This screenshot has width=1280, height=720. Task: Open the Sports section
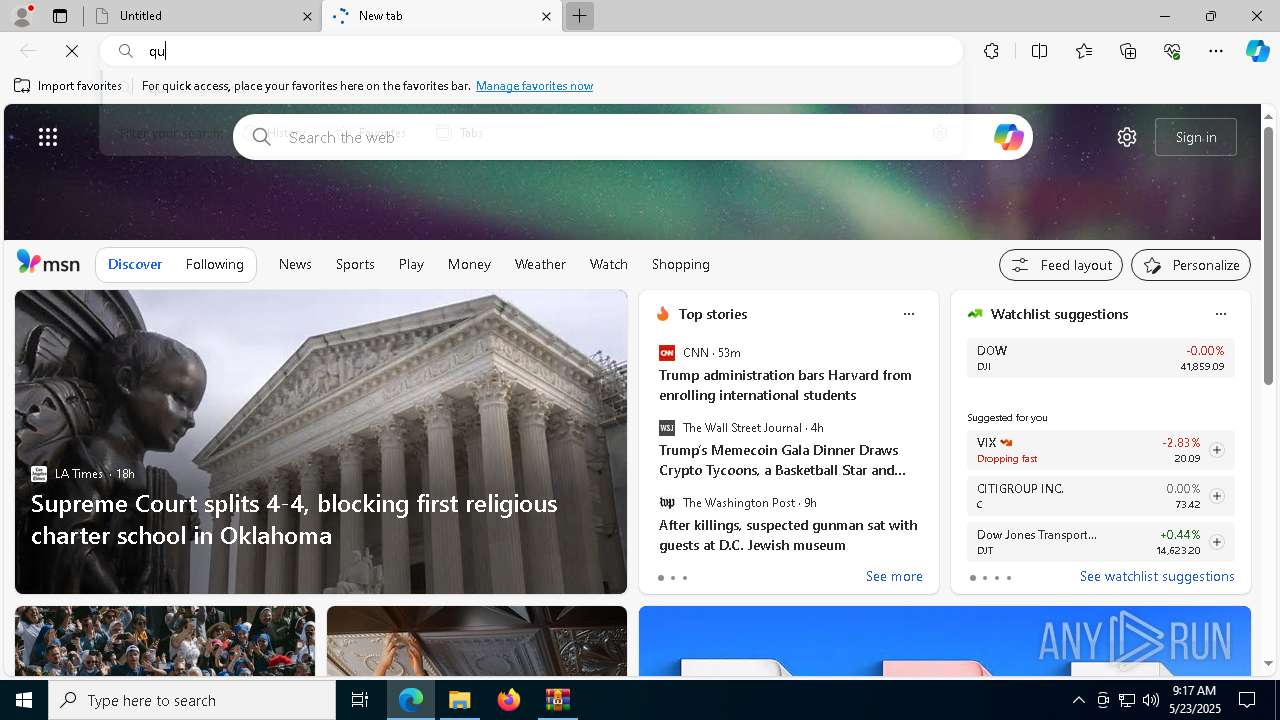point(355,264)
